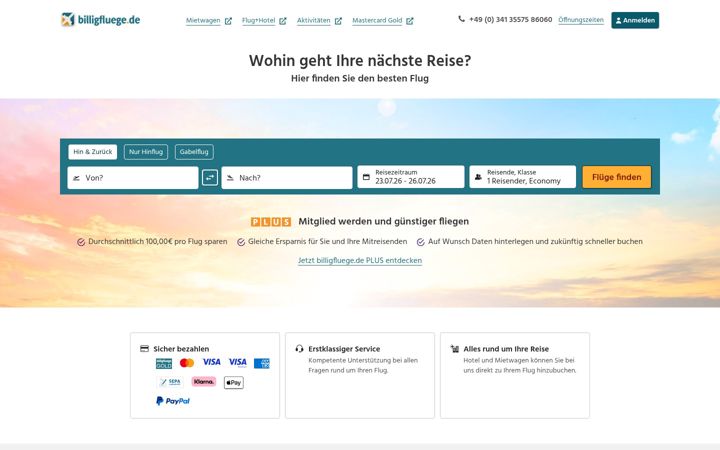Click the Sicher bezahlen title
The width and height of the screenshot is (720, 450).
[181, 349]
